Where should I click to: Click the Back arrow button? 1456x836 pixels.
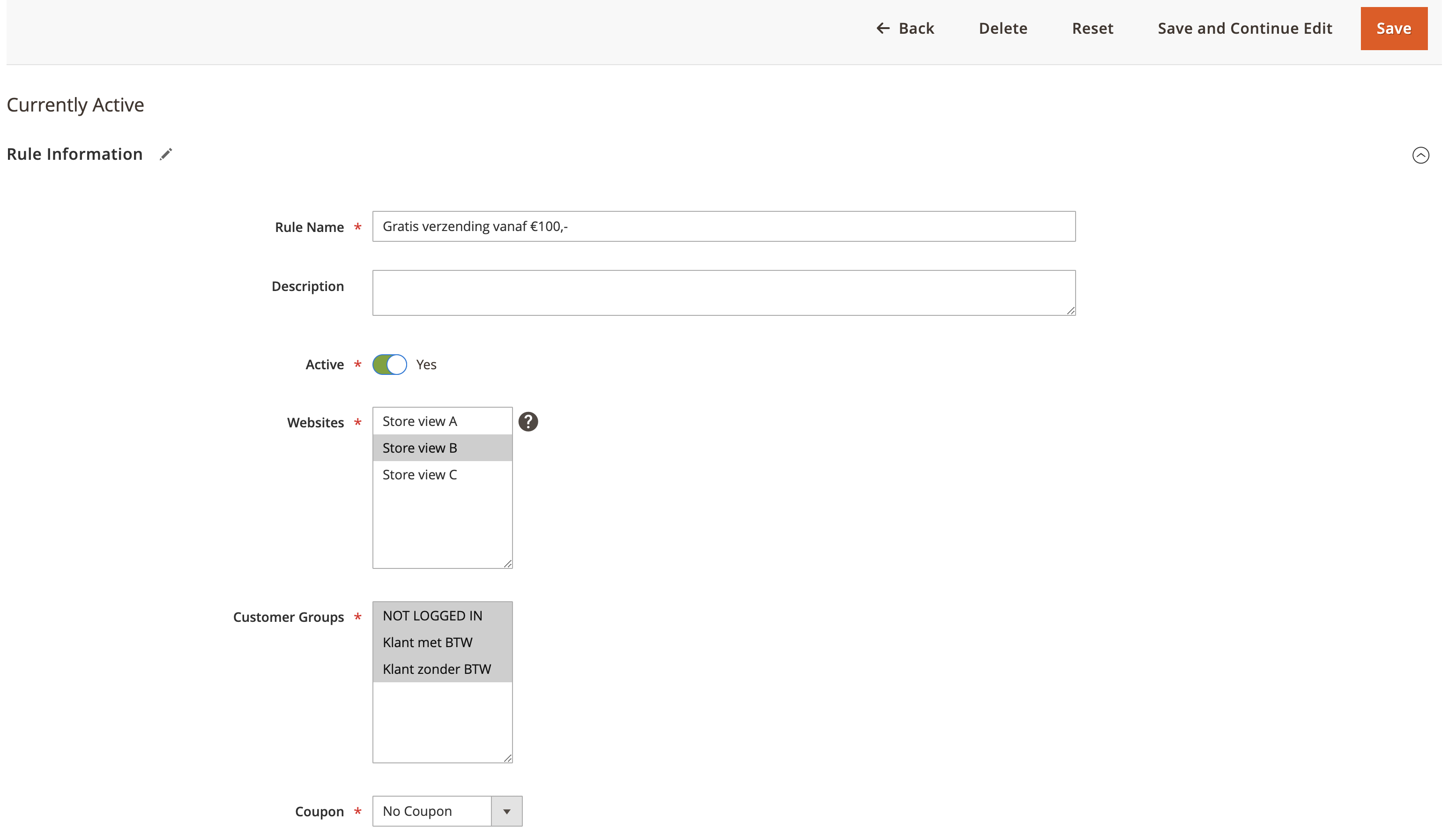pos(905,28)
